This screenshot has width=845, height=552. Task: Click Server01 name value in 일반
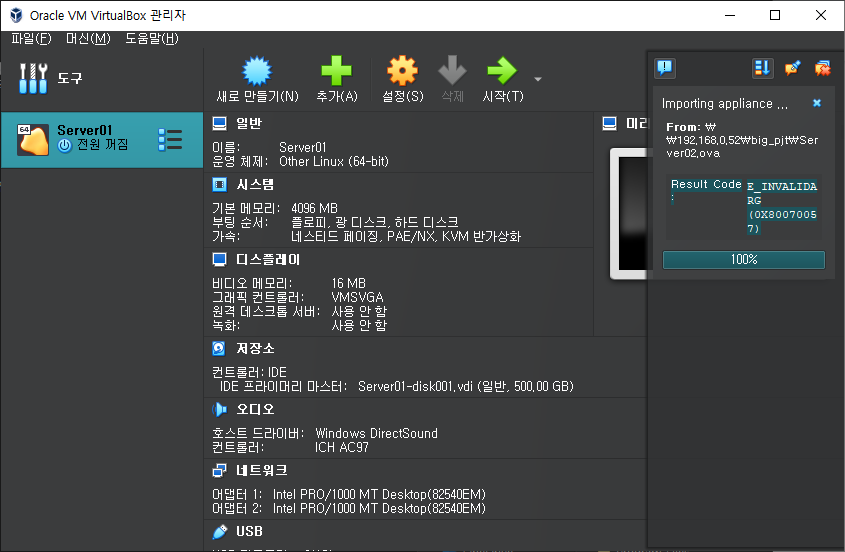click(x=302, y=147)
